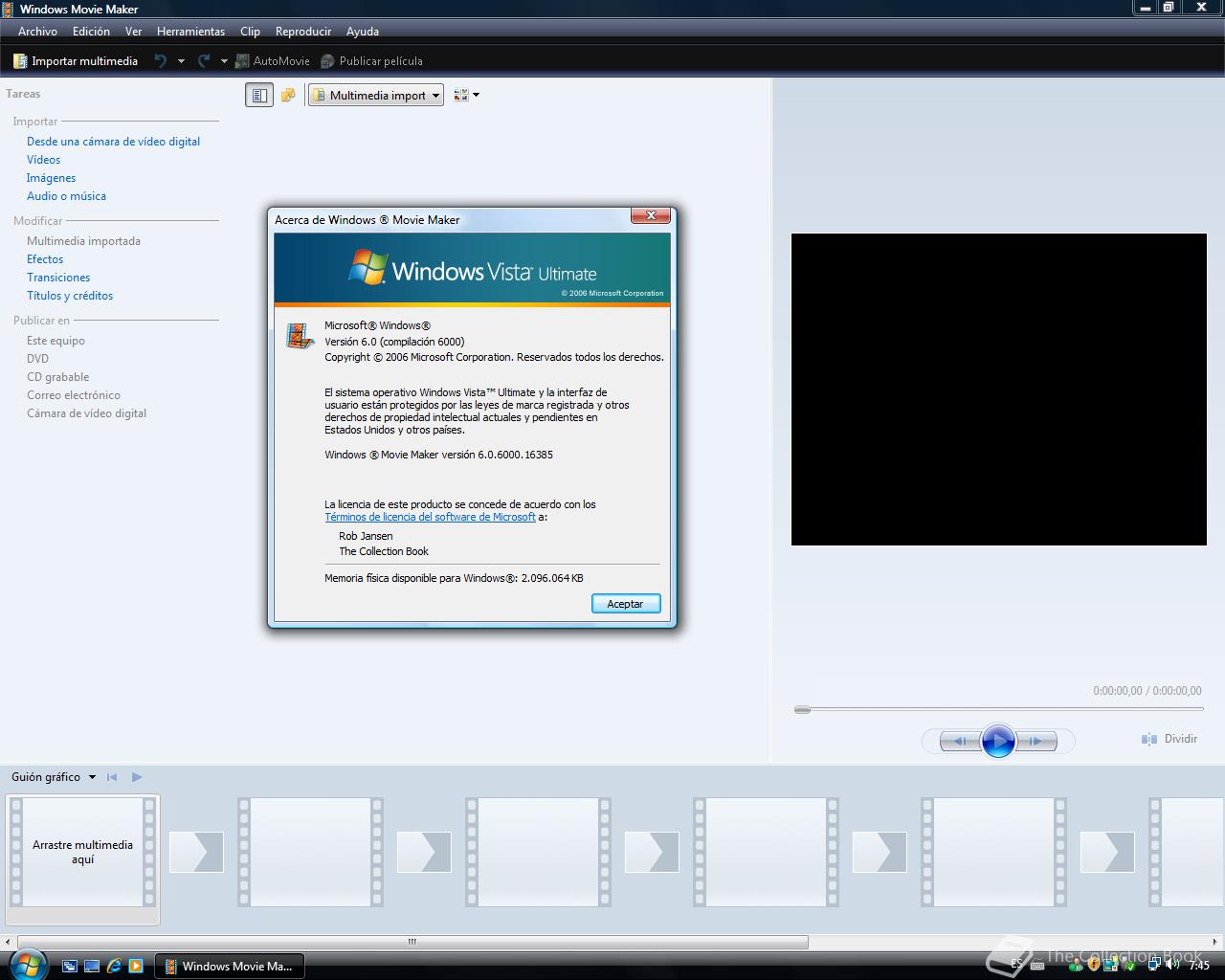Open the Herramientas menu
Image resolution: width=1225 pixels, height=980 pixels.
[190, 31]
